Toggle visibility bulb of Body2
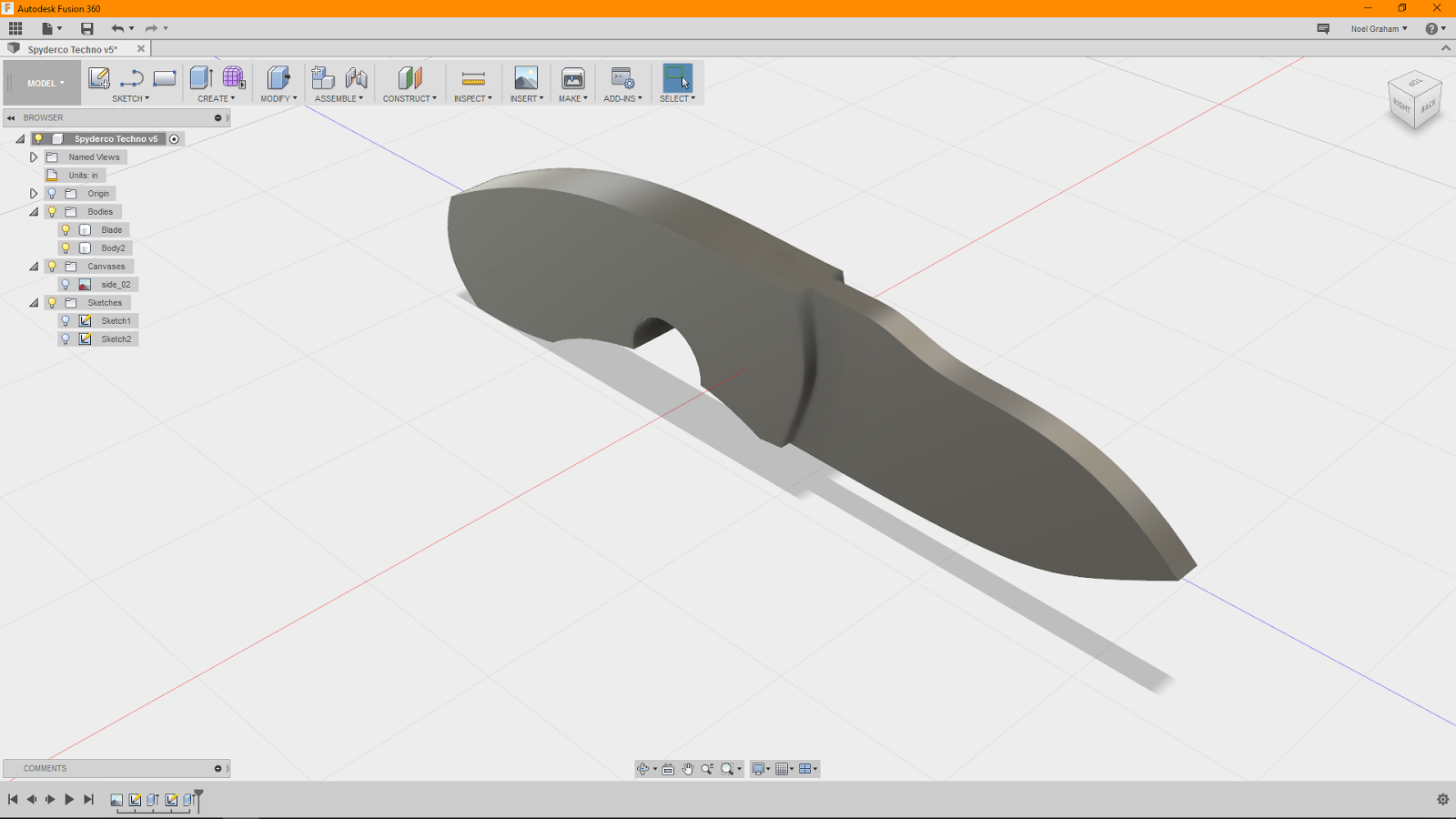1456x819 pixels. 66,248
